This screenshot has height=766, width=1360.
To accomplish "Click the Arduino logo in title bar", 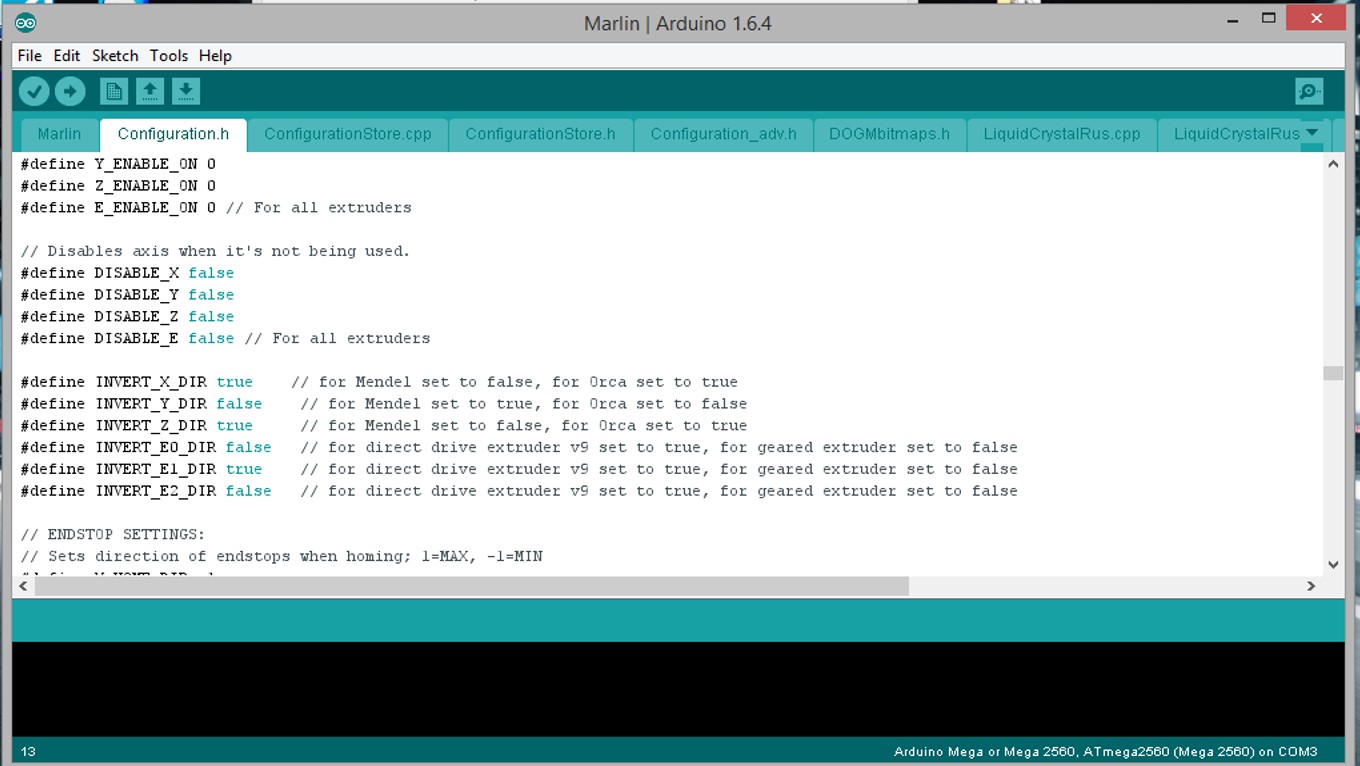I will 26,23.
